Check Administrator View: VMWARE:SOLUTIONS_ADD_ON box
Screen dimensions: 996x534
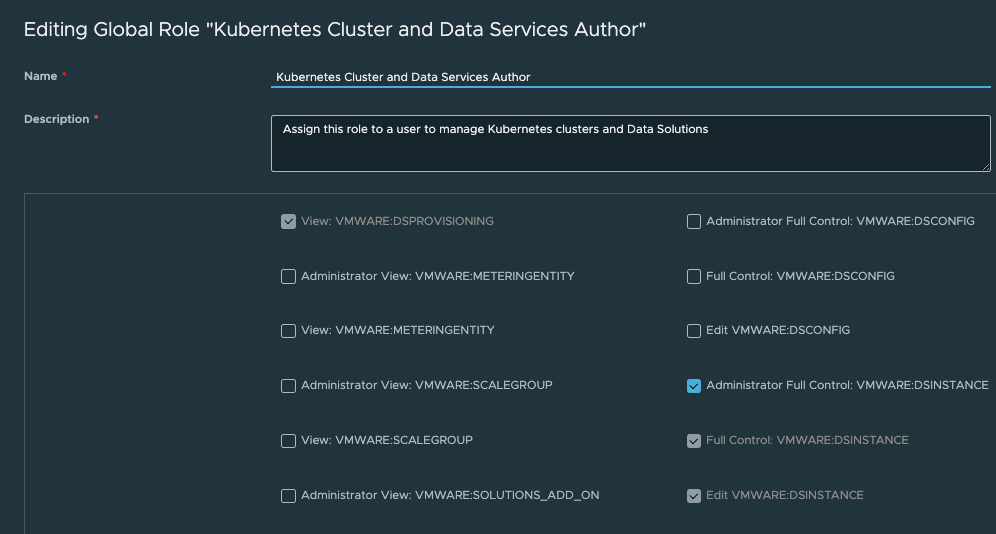[288, 496]
